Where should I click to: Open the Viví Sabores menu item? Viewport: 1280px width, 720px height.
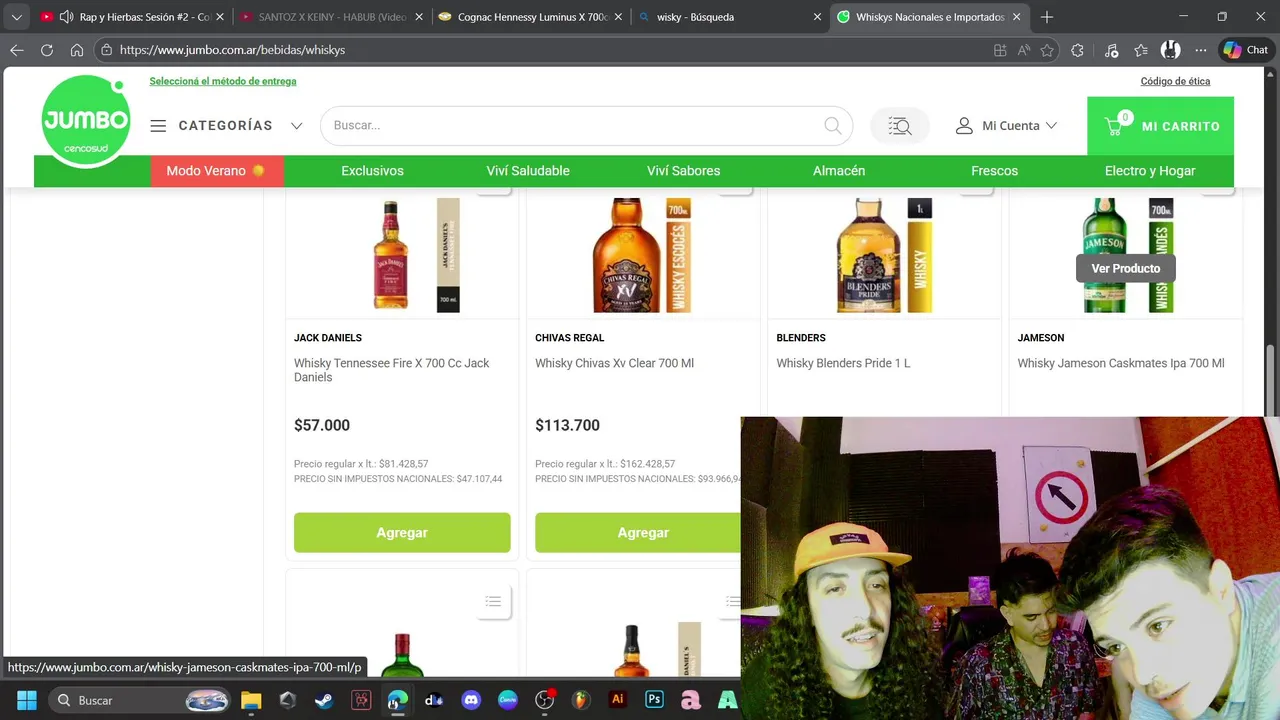(x=683, y=171)
